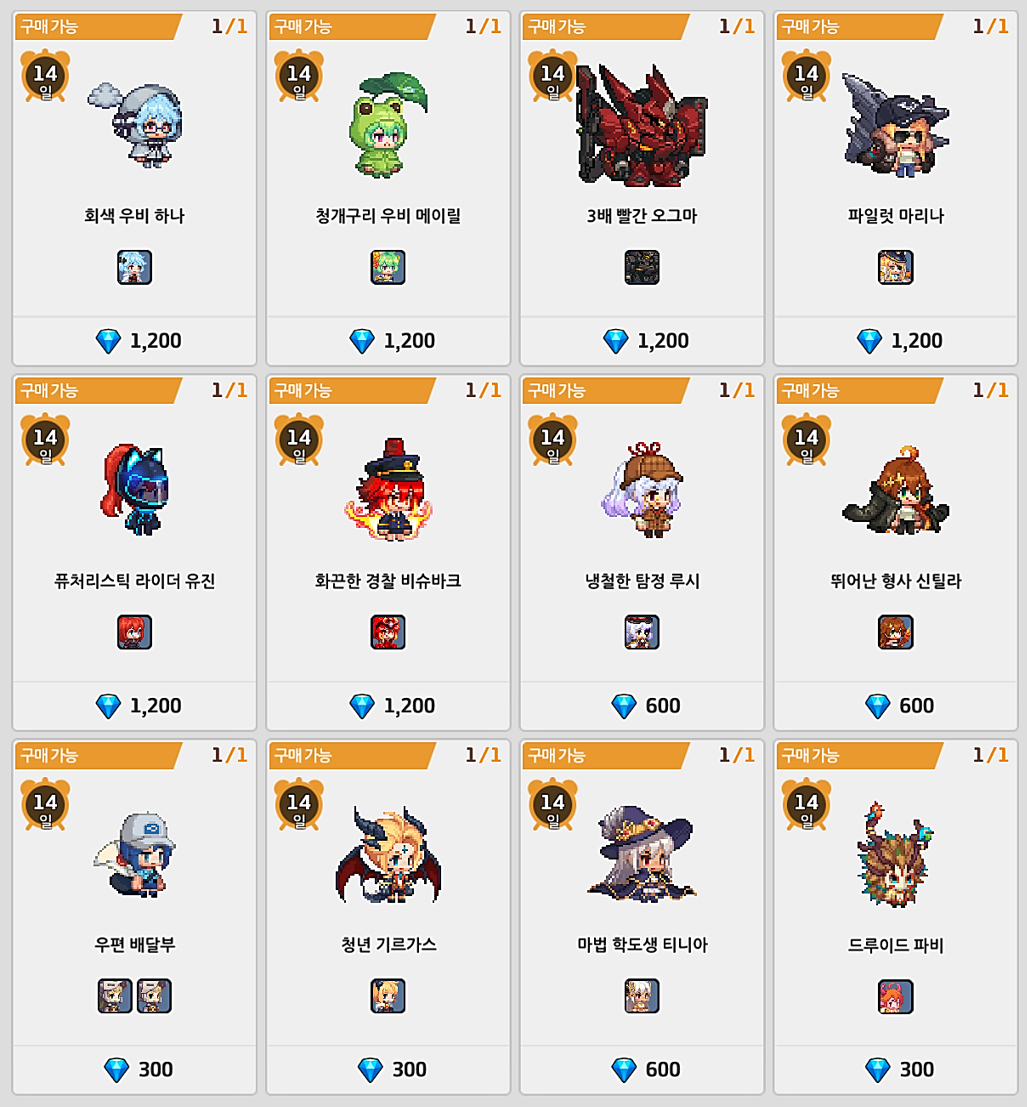Click the portrait icon under 마법 학도생 티니아
Viewport: 1027px width, 1107px height.
(x=642, y=996)
